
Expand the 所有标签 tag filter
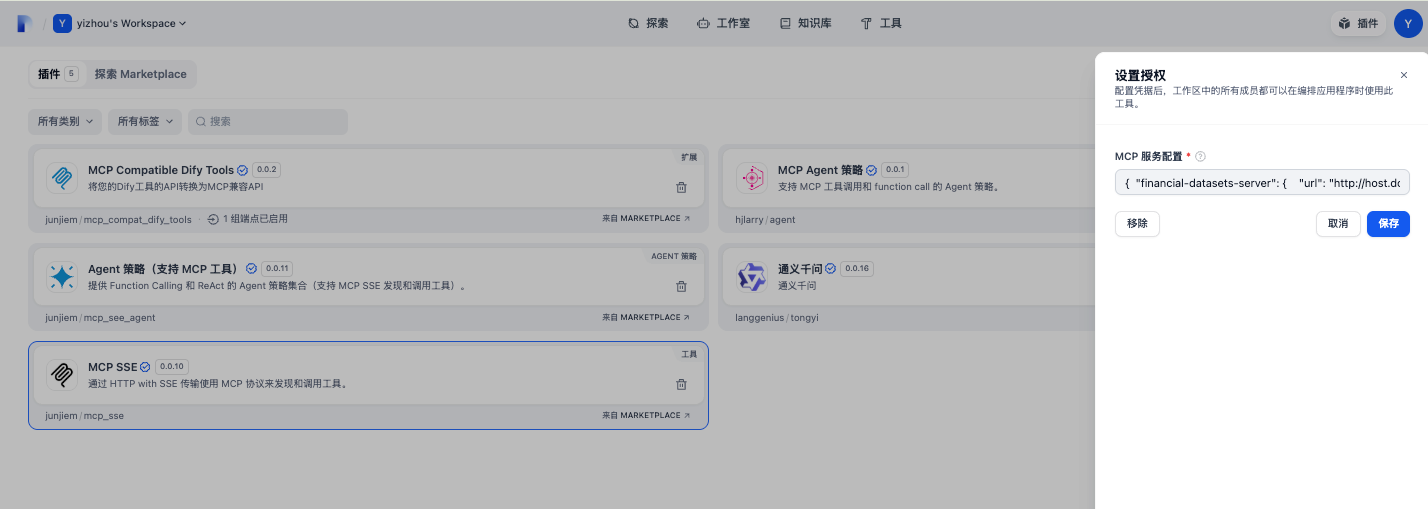(x=145, y=121)
